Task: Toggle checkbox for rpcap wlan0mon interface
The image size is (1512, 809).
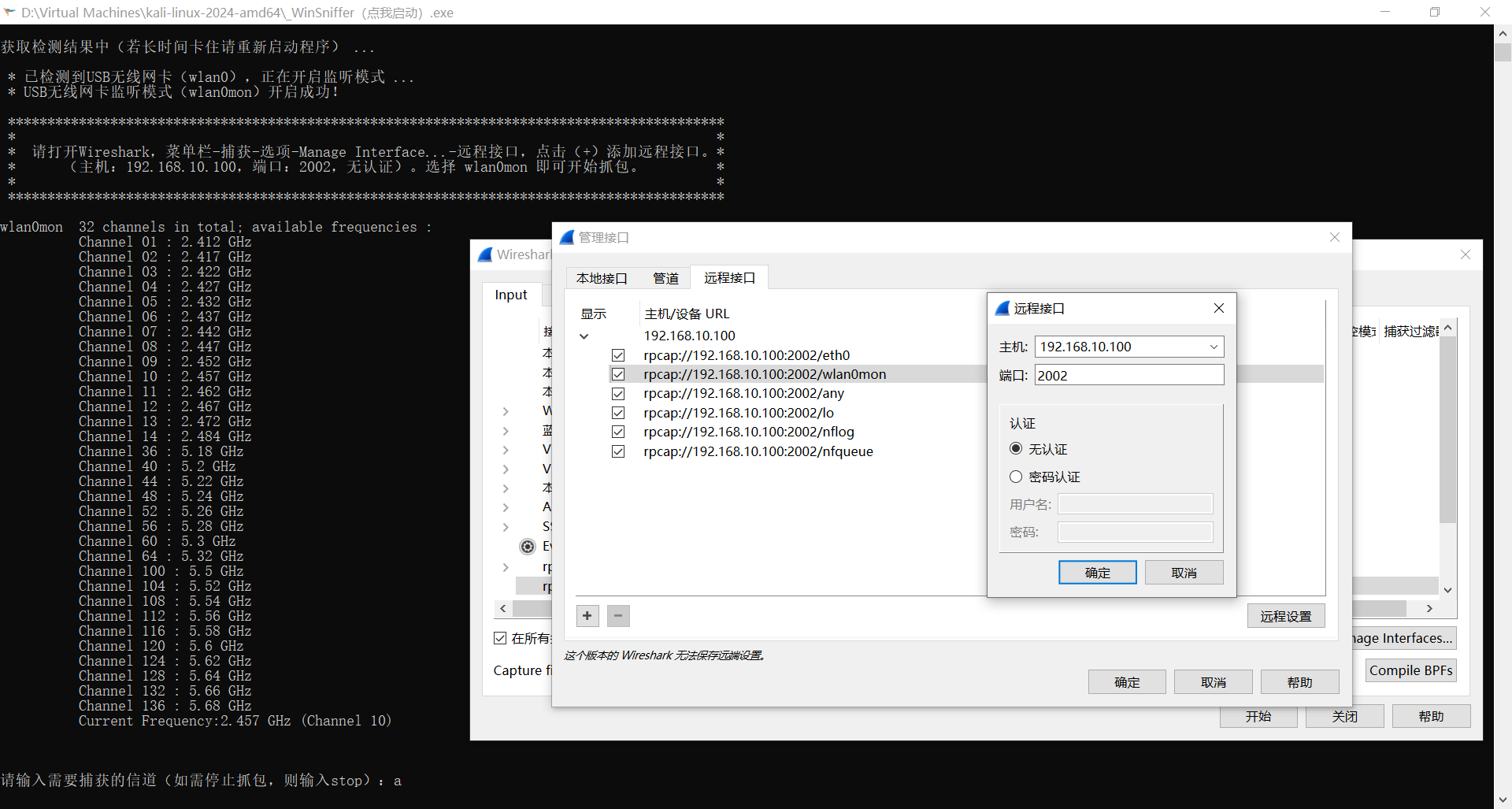Action: click(x=618, y=374)
